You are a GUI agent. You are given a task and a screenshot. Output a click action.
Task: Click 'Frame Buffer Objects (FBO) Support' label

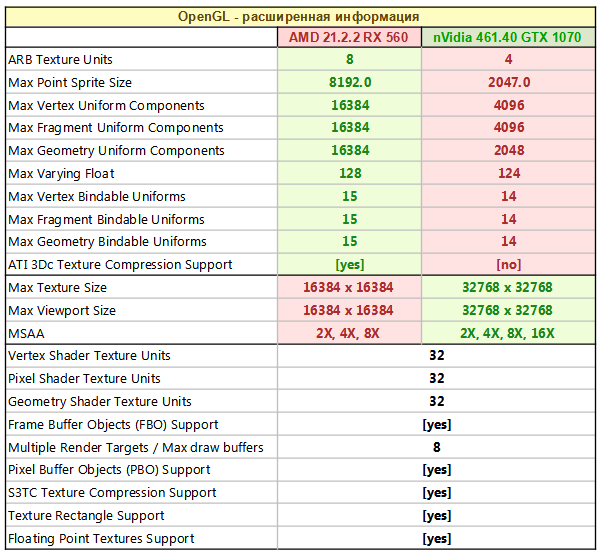click(113, 425)
